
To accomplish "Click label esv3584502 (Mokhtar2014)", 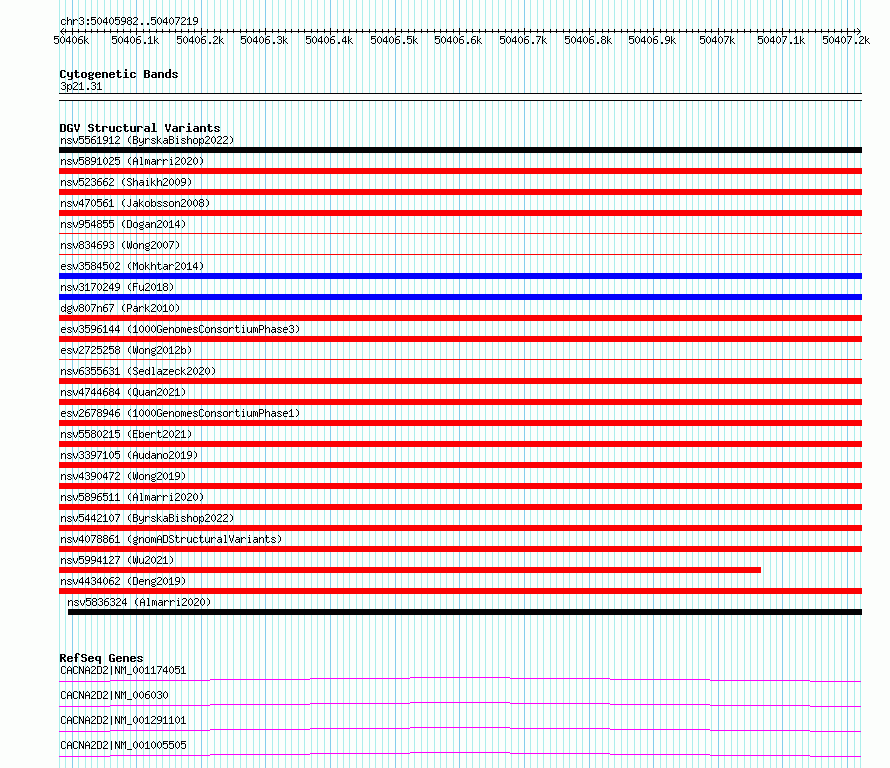I will click(132, 266).
